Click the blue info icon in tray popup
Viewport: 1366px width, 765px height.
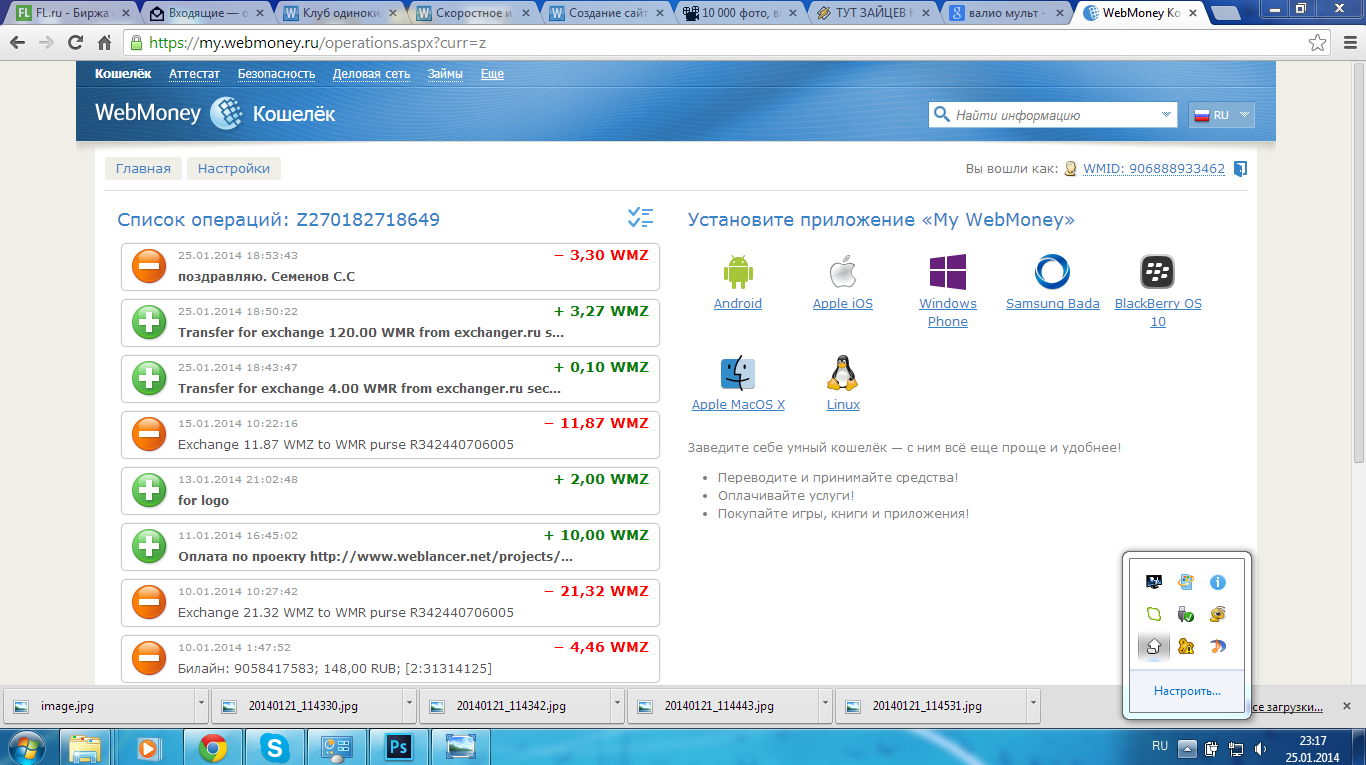tap(1217, 582)
